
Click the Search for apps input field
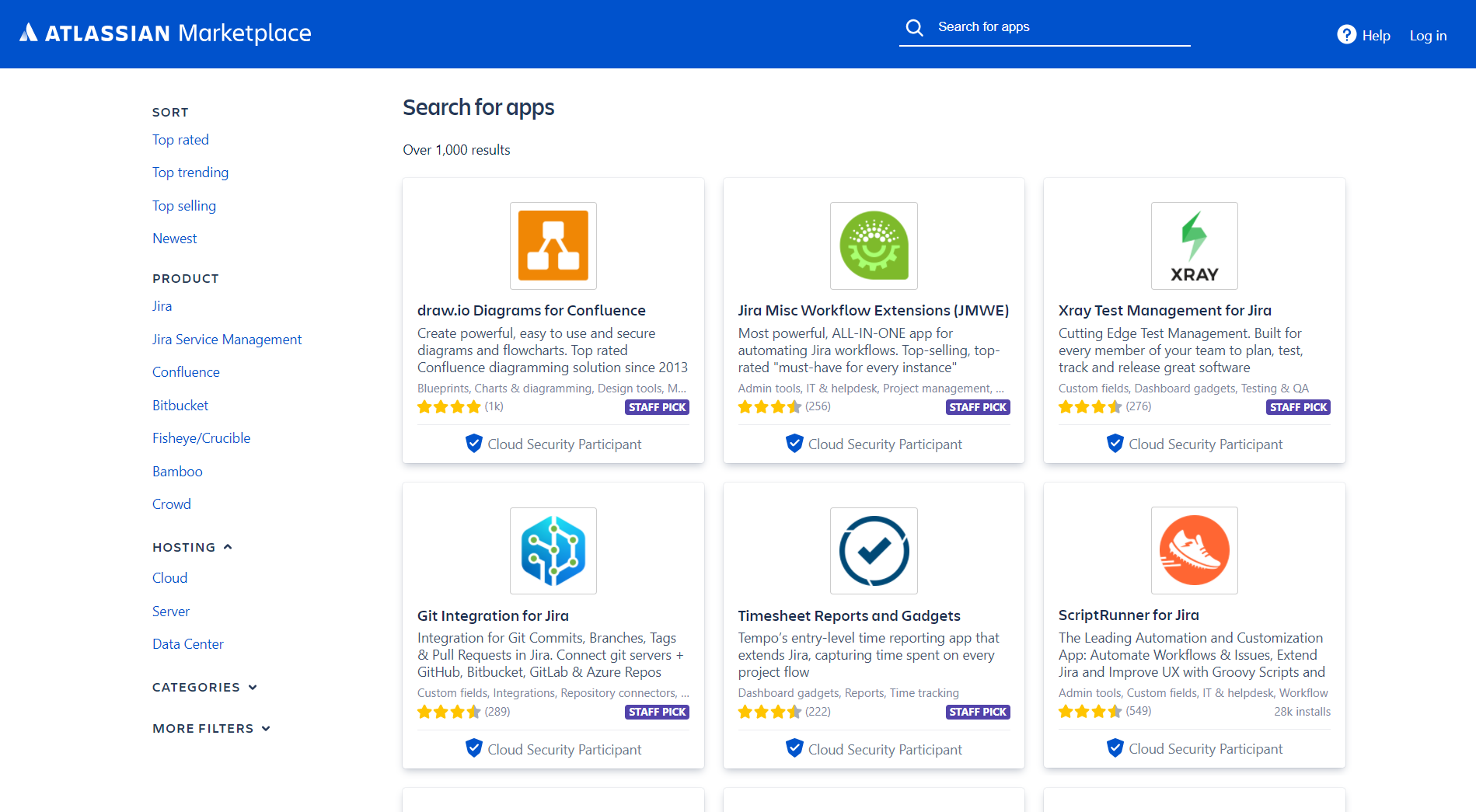coord(1042,26)
